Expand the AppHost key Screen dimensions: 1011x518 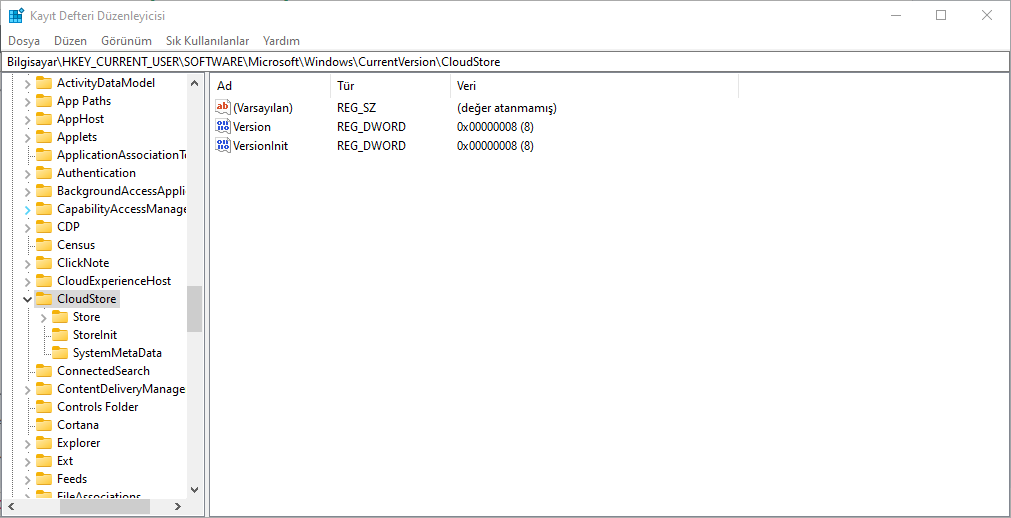pos(27,119)
